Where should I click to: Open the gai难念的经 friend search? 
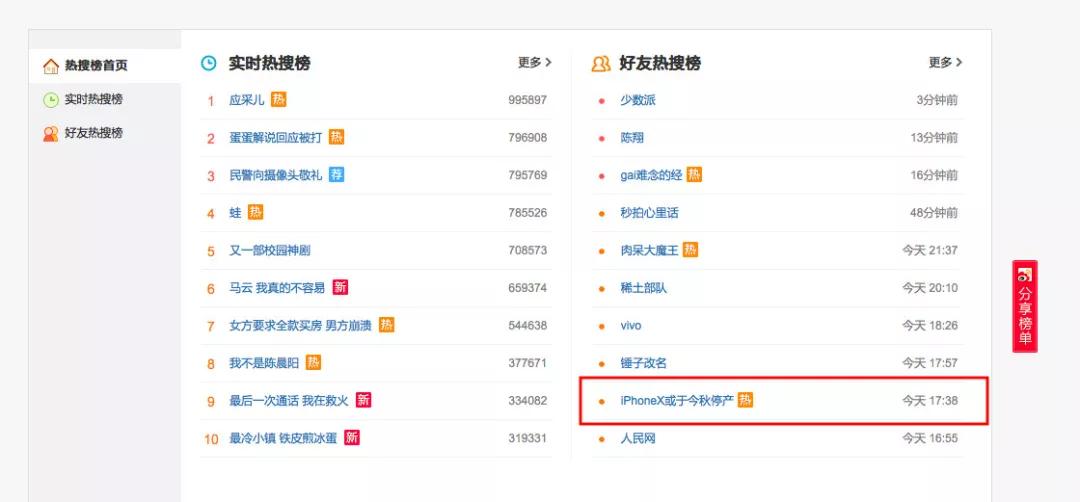click(651, 176)
